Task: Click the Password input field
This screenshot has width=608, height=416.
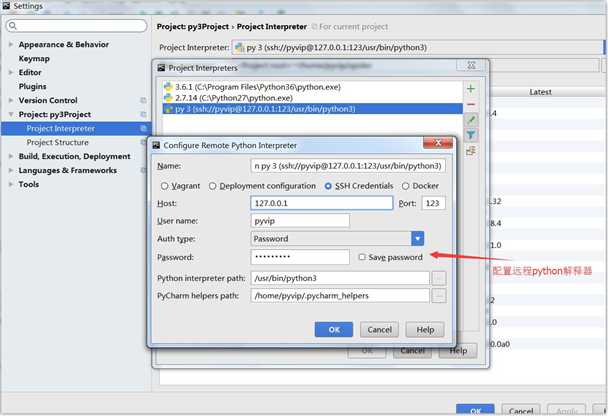Action: tap(300, 257)
